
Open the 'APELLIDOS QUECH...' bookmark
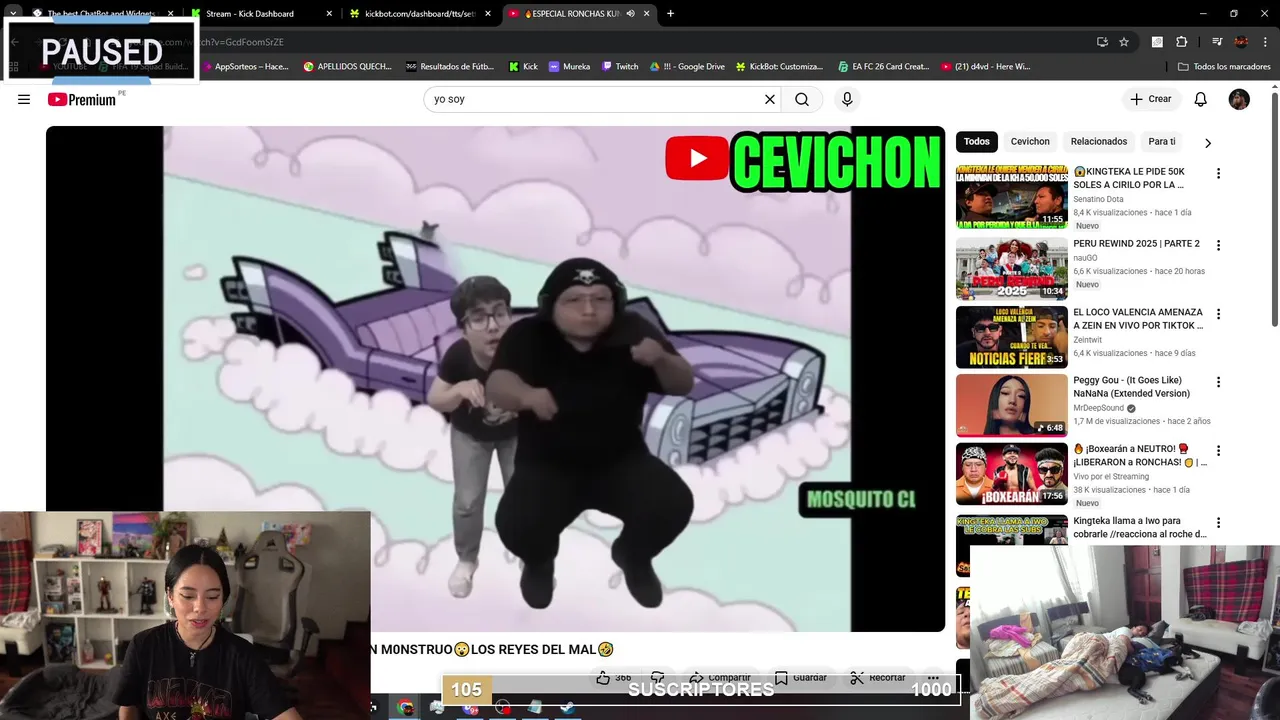[x=347, y=67]
